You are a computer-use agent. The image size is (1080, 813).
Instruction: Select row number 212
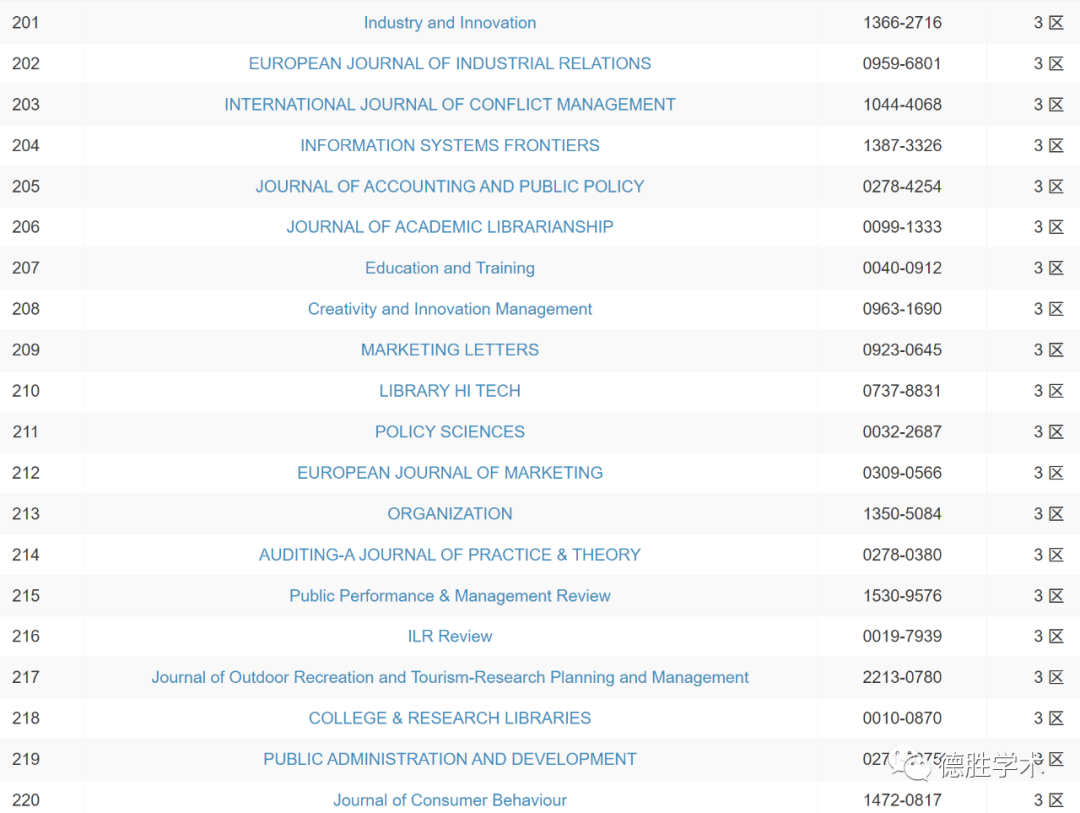point(25,473)
